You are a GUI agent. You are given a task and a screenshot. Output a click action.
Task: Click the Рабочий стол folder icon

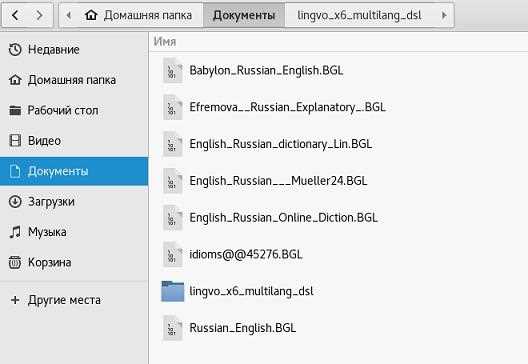pyautogui.click(x=15, y=110)
